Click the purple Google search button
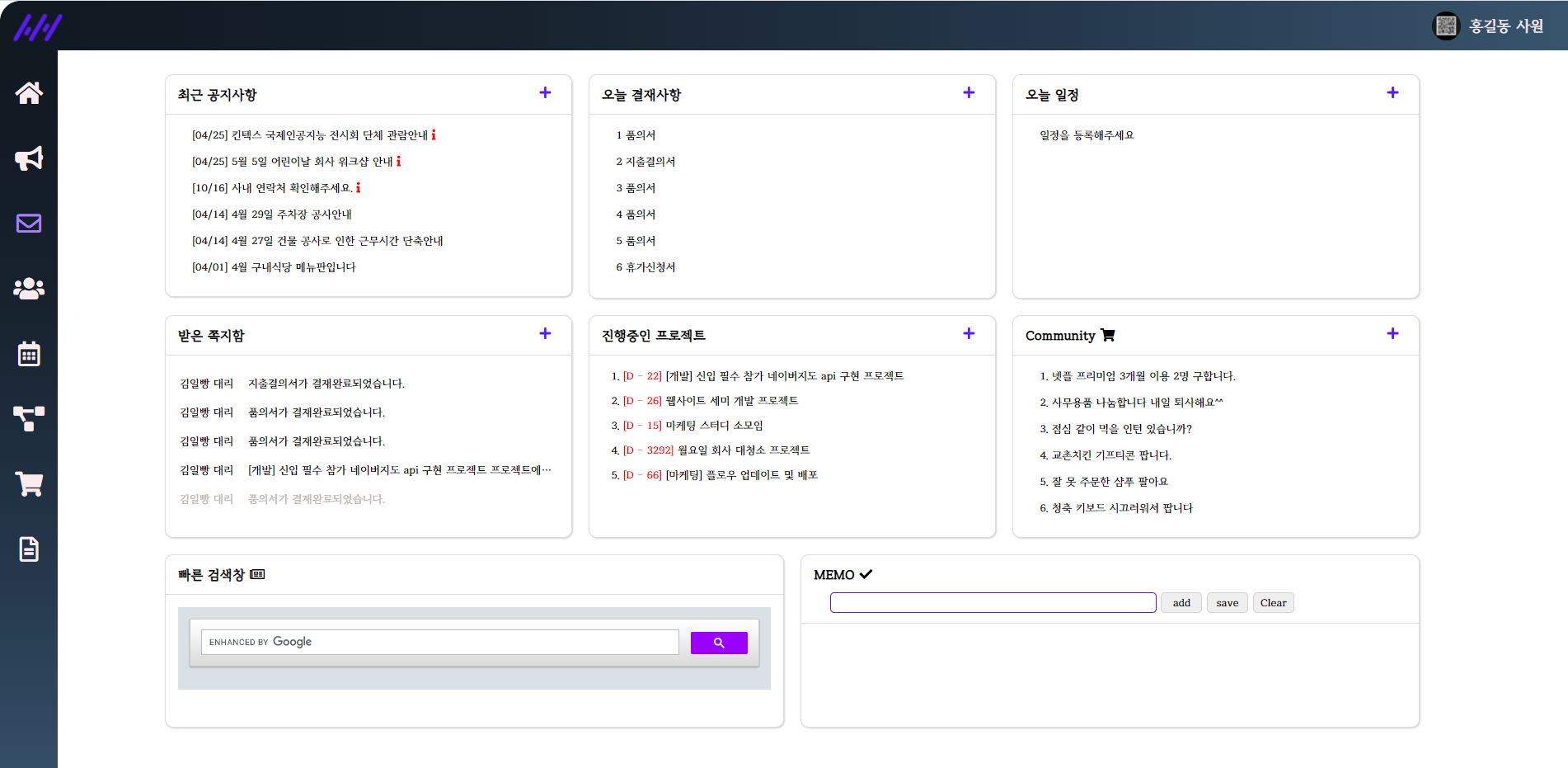The height and width of the screenshot is (768, 1568). [719, 643]
